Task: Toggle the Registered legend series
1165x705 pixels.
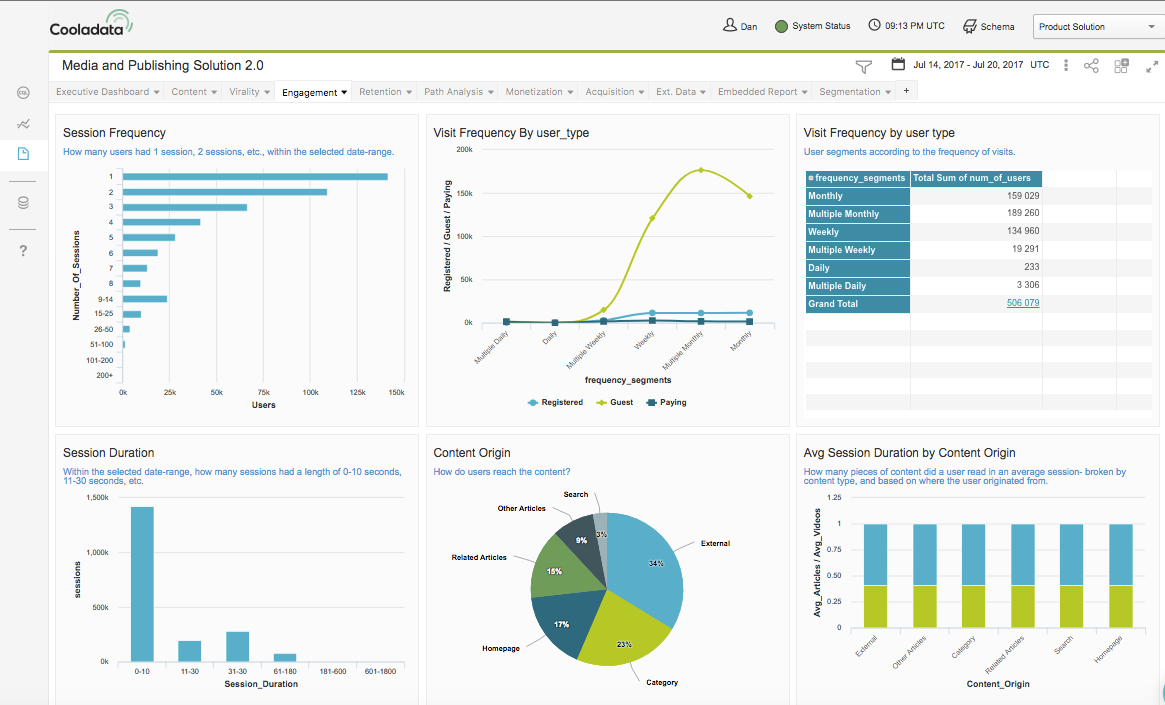Action: click(x=555, y=403)
